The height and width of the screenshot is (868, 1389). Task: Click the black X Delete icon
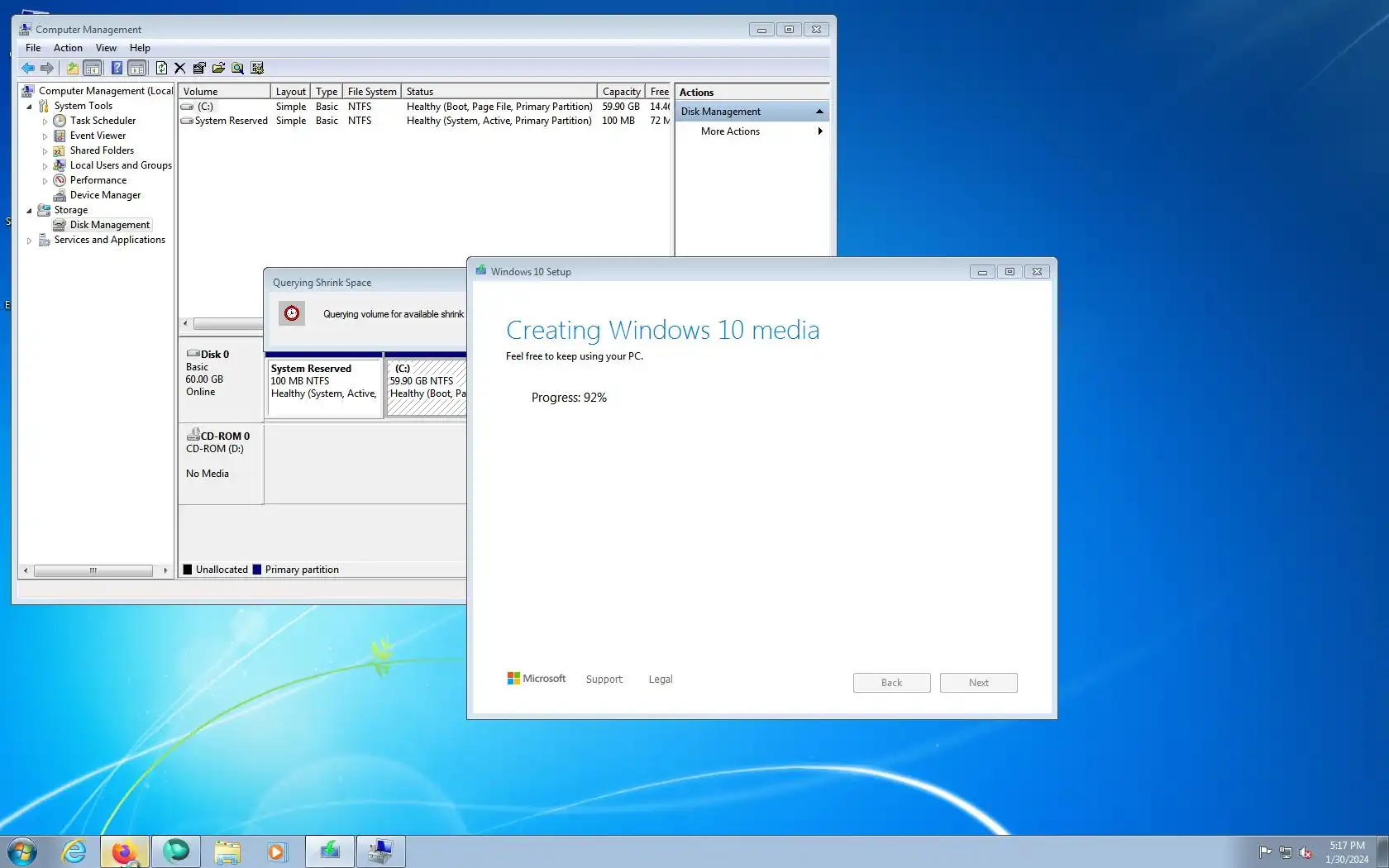[x=179, y=68]
